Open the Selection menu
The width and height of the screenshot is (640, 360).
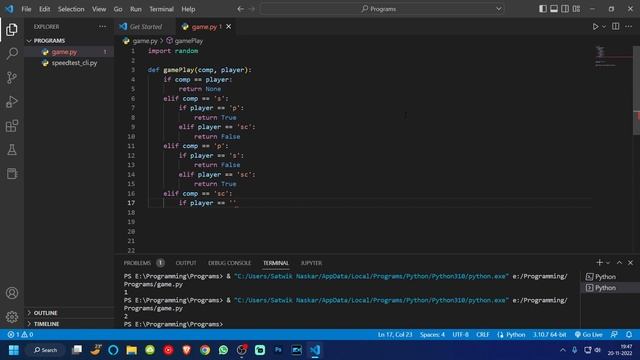[71, 9]
